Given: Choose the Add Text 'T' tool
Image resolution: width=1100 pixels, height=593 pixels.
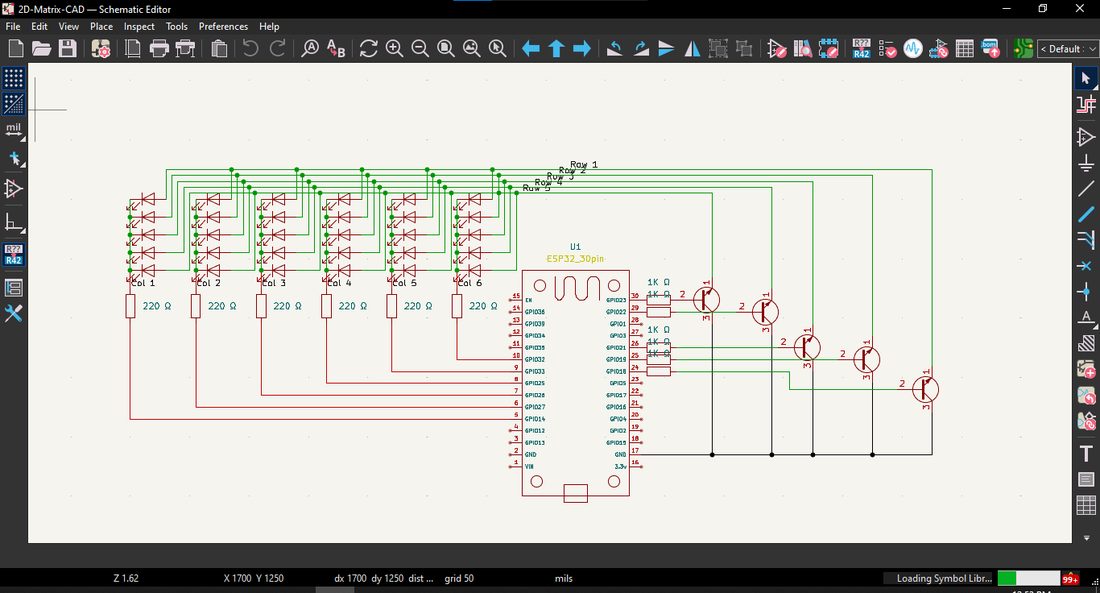Looking at the screenshot, I should 1086,454.
